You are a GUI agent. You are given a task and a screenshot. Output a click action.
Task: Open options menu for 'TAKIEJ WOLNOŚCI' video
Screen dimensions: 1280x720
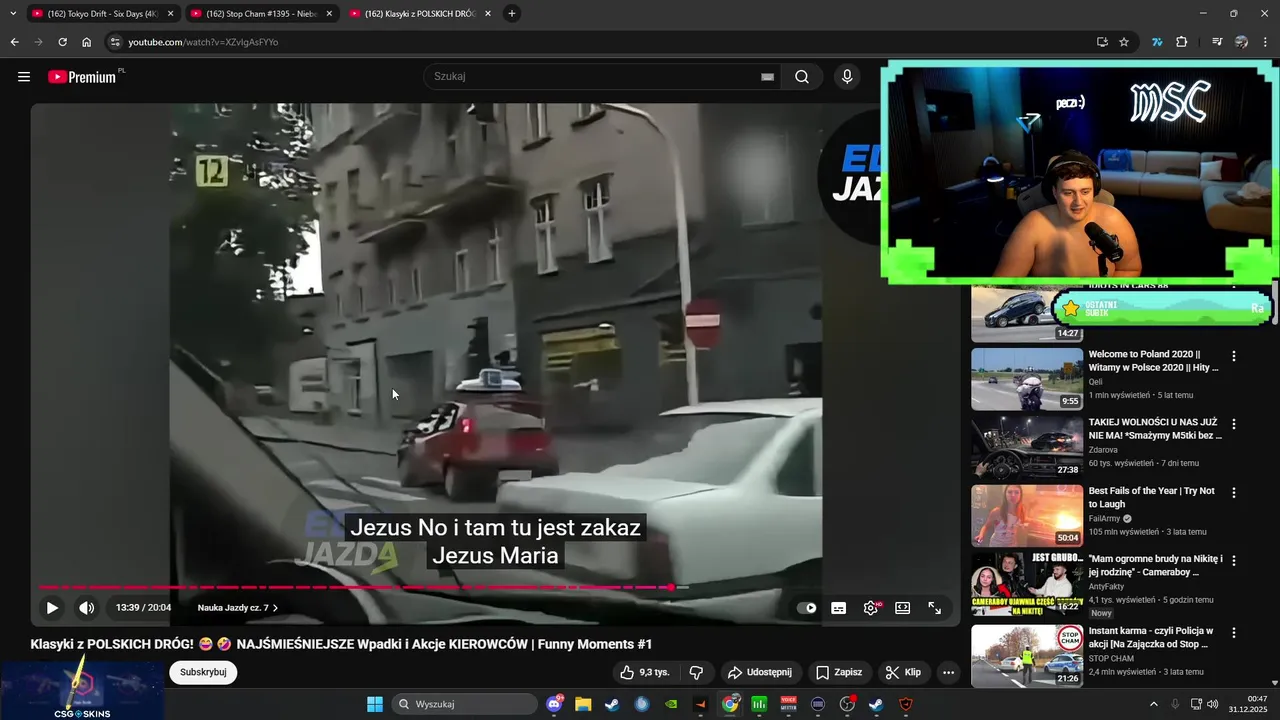coord(1234,424)
